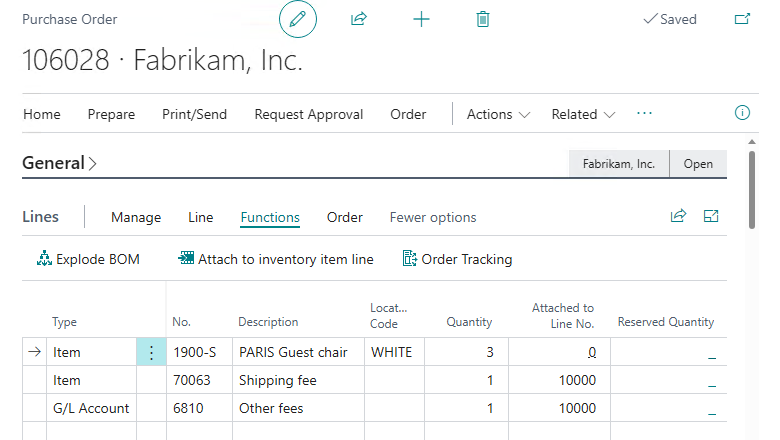Select the Other fees description
Viewport: 780px width, 440px height.
click(298, 408)
